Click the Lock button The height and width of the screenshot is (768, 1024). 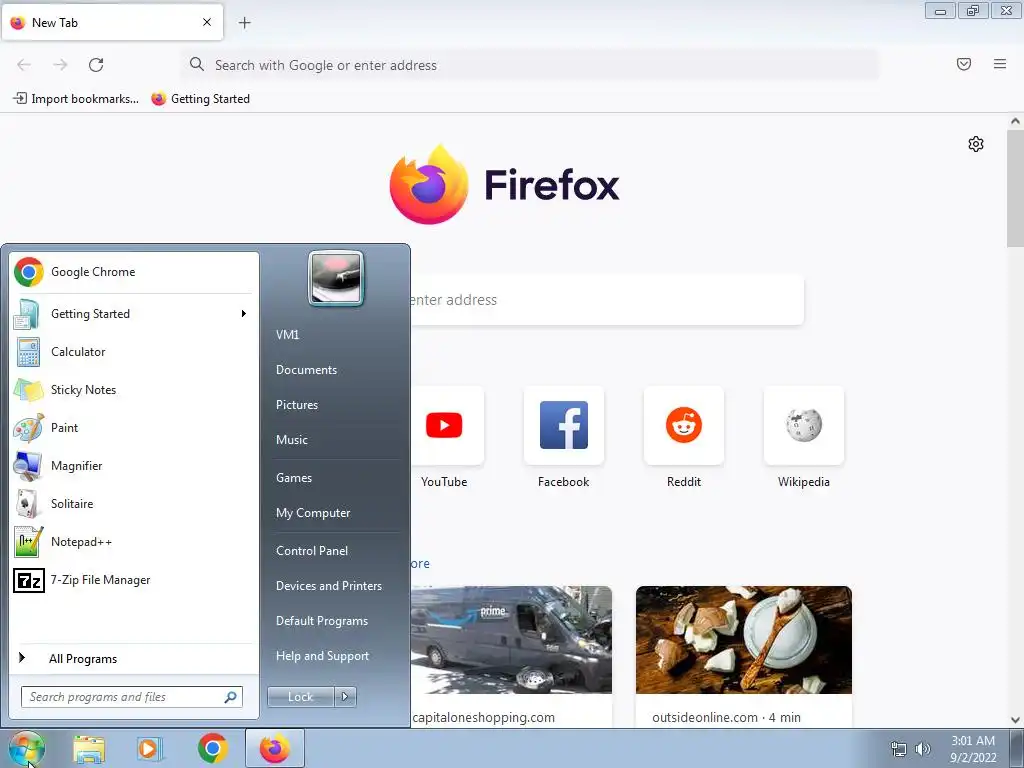(x=301, y=697)
